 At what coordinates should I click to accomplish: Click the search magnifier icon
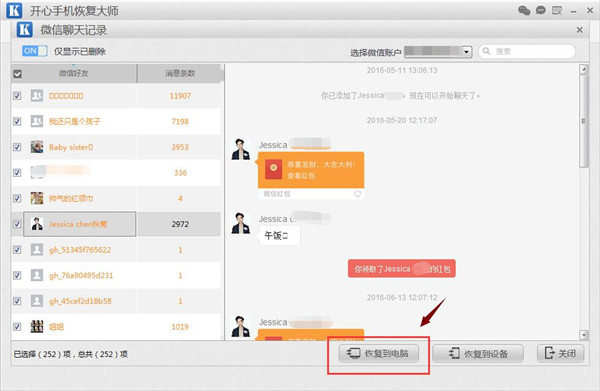coord(486,51)
